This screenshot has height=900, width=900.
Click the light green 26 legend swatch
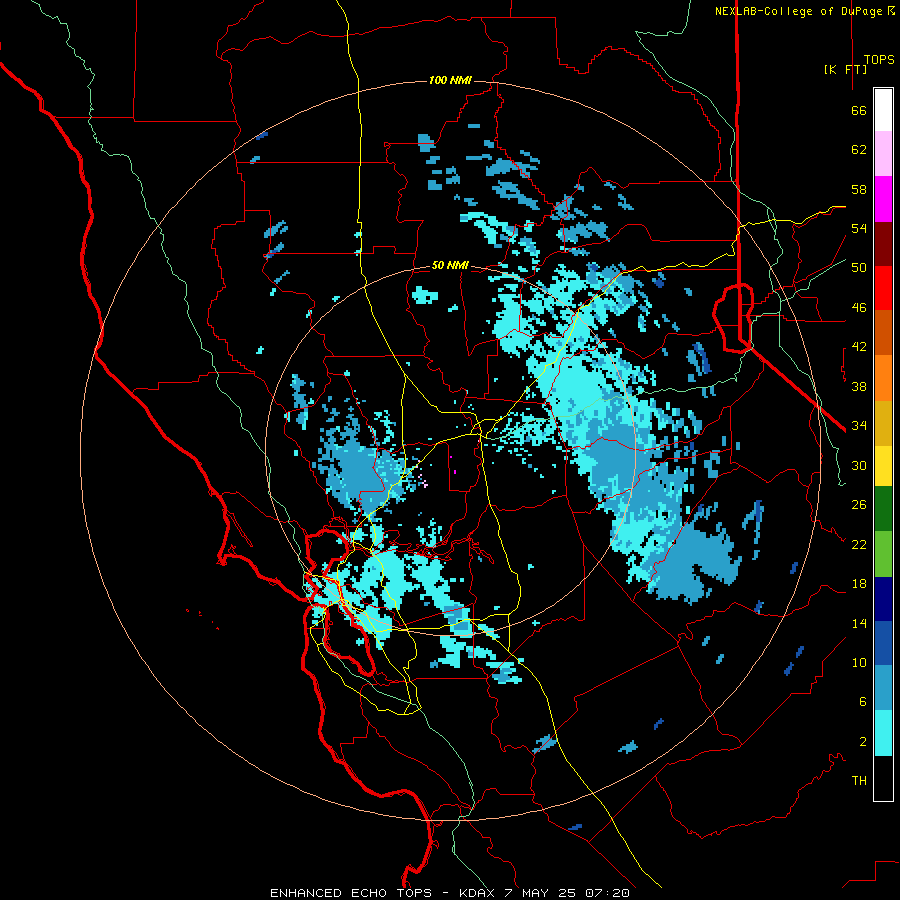(x=883, y=553)
